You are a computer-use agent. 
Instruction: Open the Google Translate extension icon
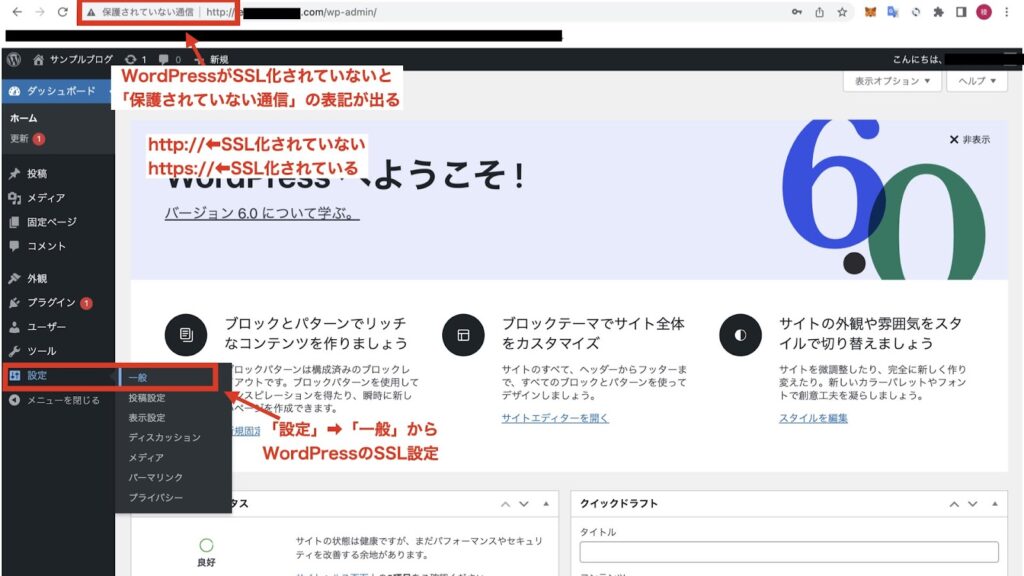(x=893, y=12)
